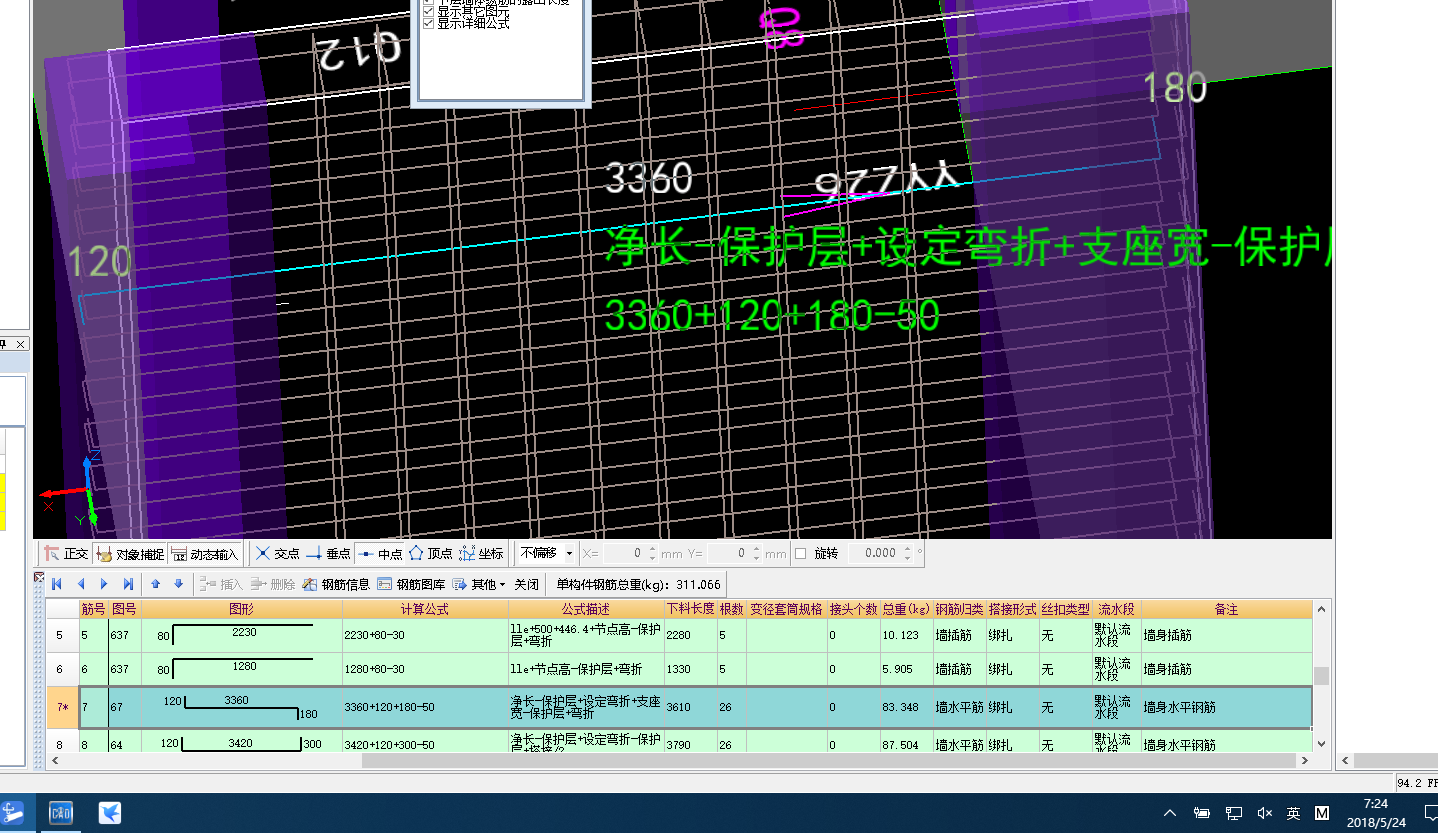Click length value 3610 cell
This screenshot has width=1438, height=833.
coord(690,707)
